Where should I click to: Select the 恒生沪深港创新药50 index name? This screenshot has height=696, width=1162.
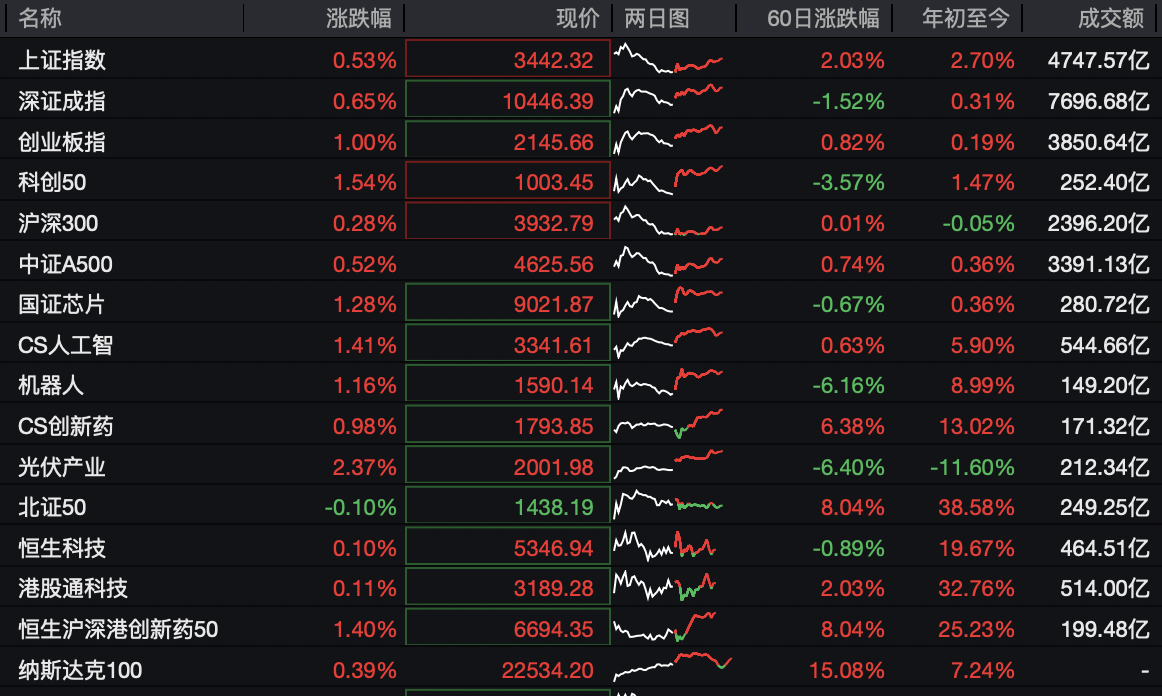[x=119, y=629]
